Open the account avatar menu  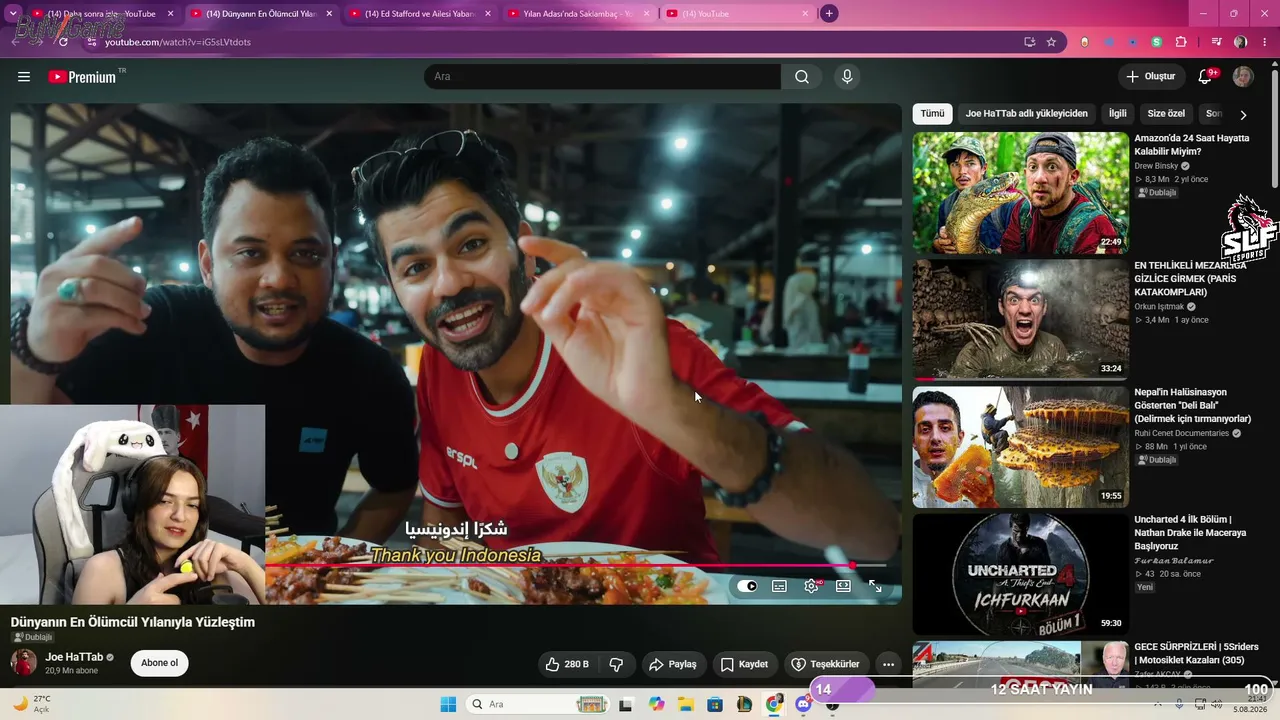tap(1243, 77)
